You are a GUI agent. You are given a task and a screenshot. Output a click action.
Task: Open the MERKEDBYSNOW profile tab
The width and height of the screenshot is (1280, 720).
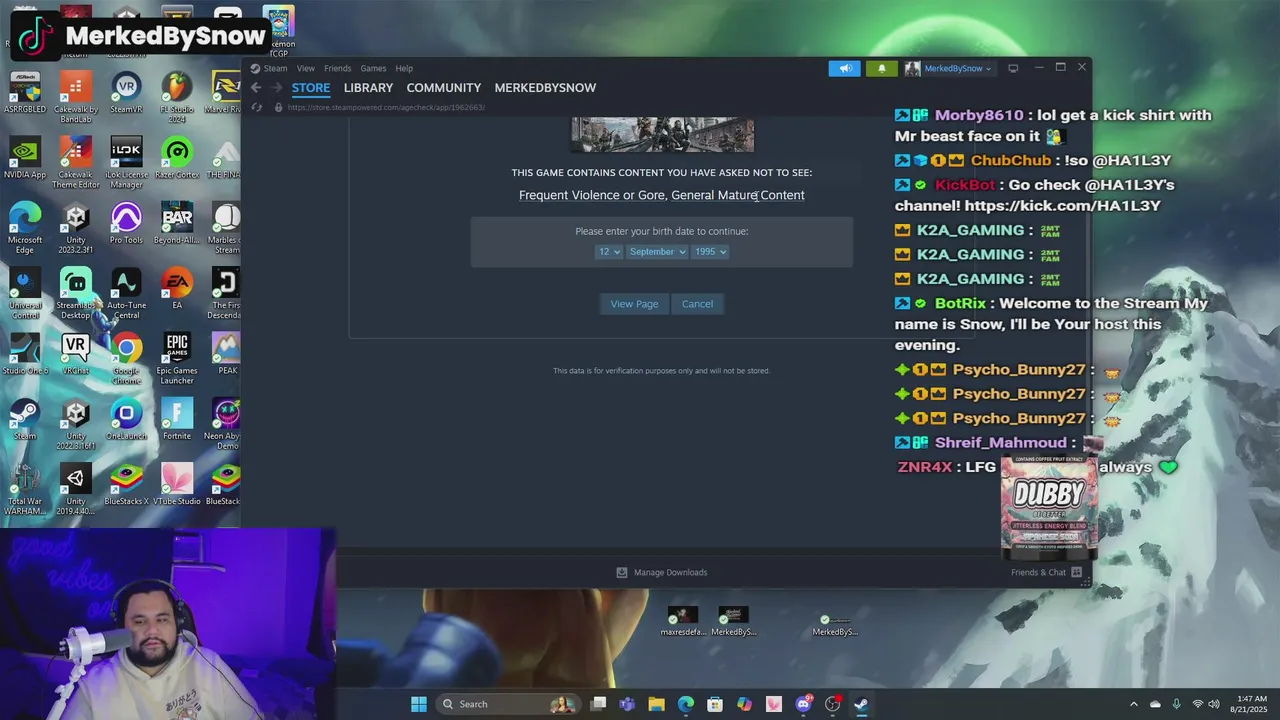(545, 88)
